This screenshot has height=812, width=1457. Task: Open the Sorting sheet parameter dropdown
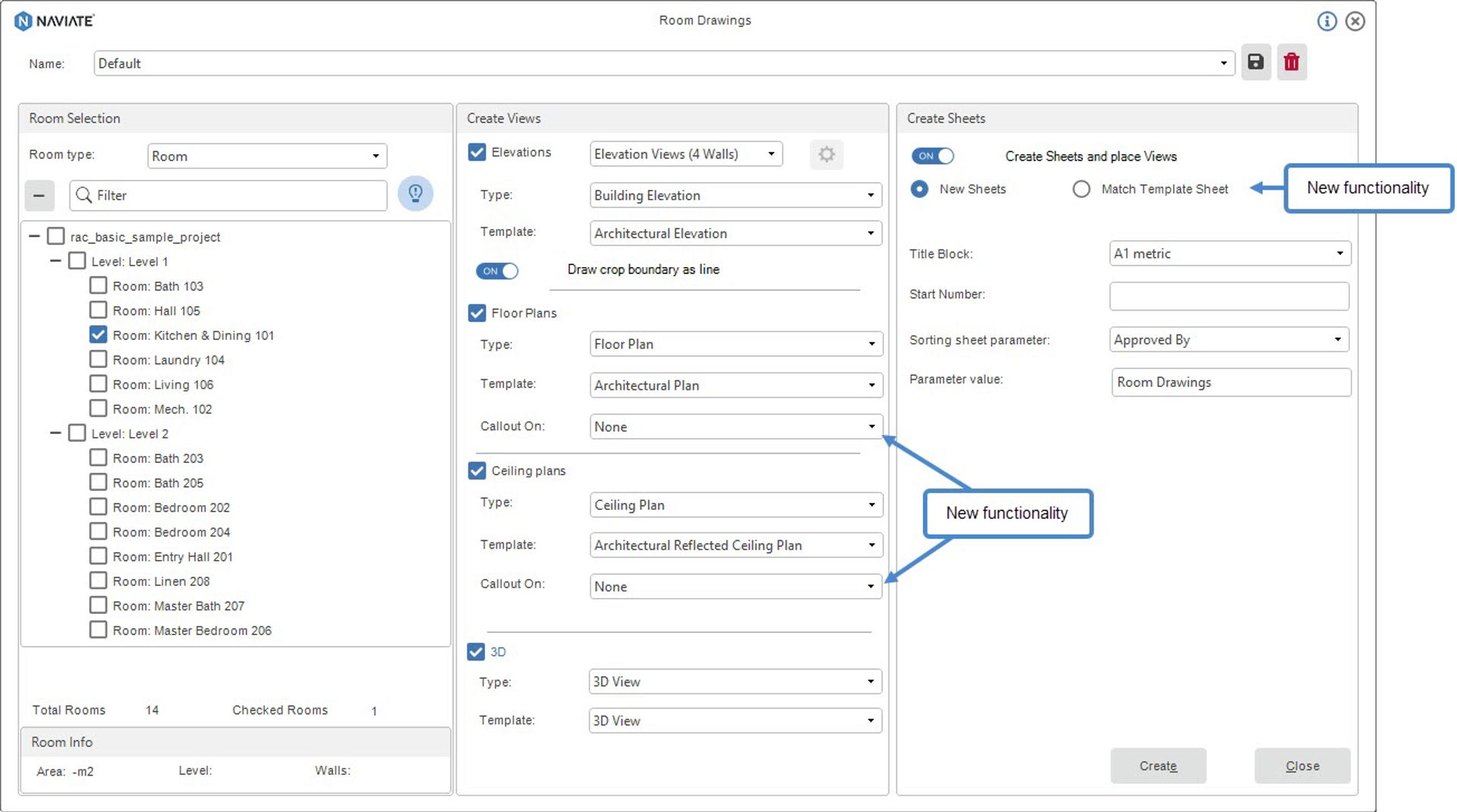(1229, 339)
